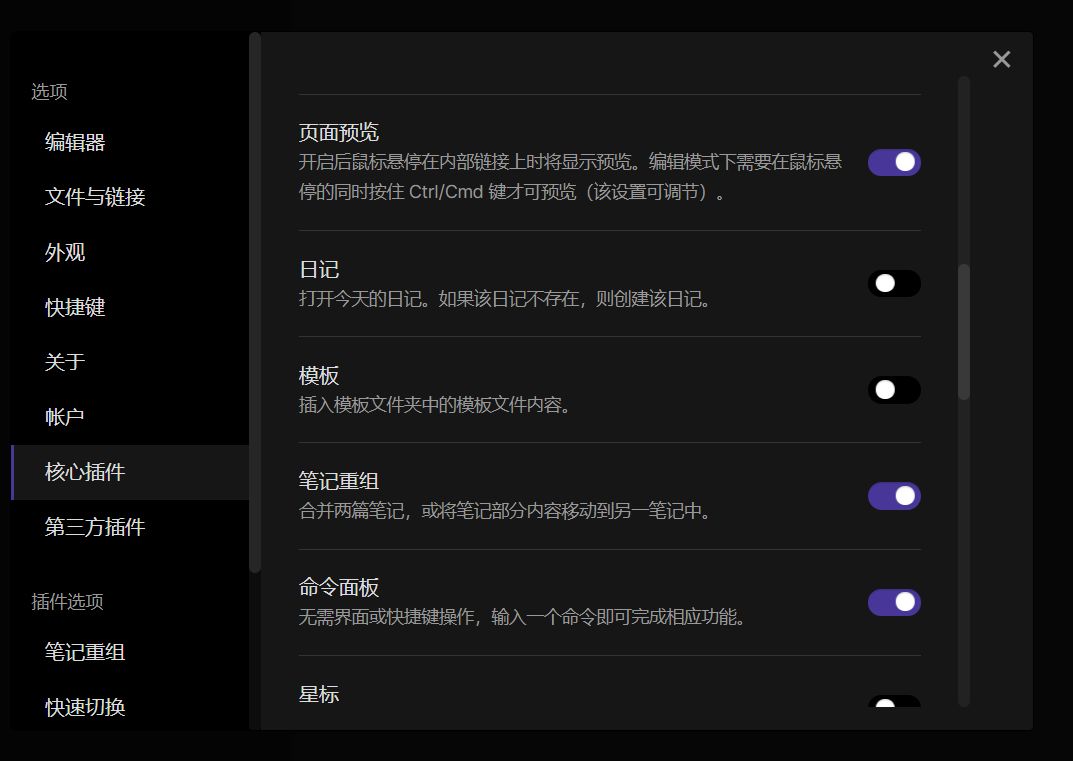The image size is (1073, 761).
Task: 打开关于页面
Action: [64, 362]
